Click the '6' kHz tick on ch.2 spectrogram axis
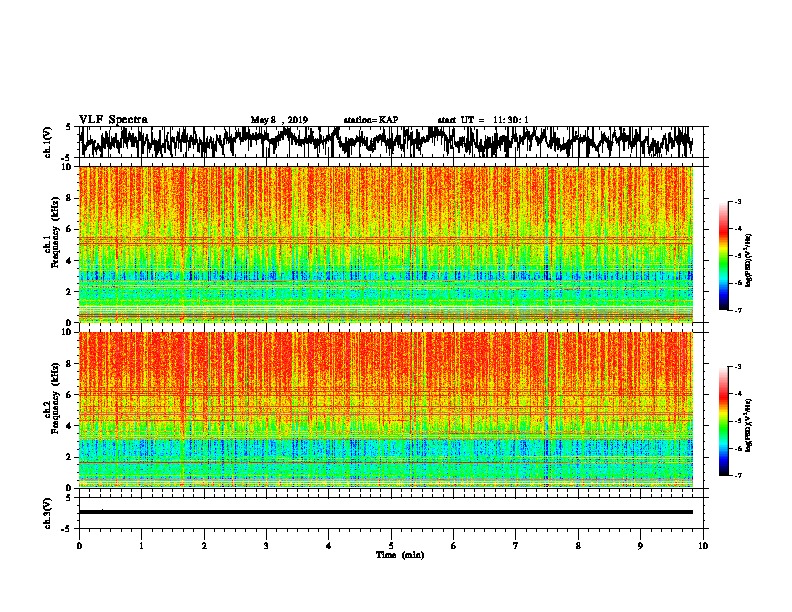Screen dimensions: 792x612 click(70, 395)
